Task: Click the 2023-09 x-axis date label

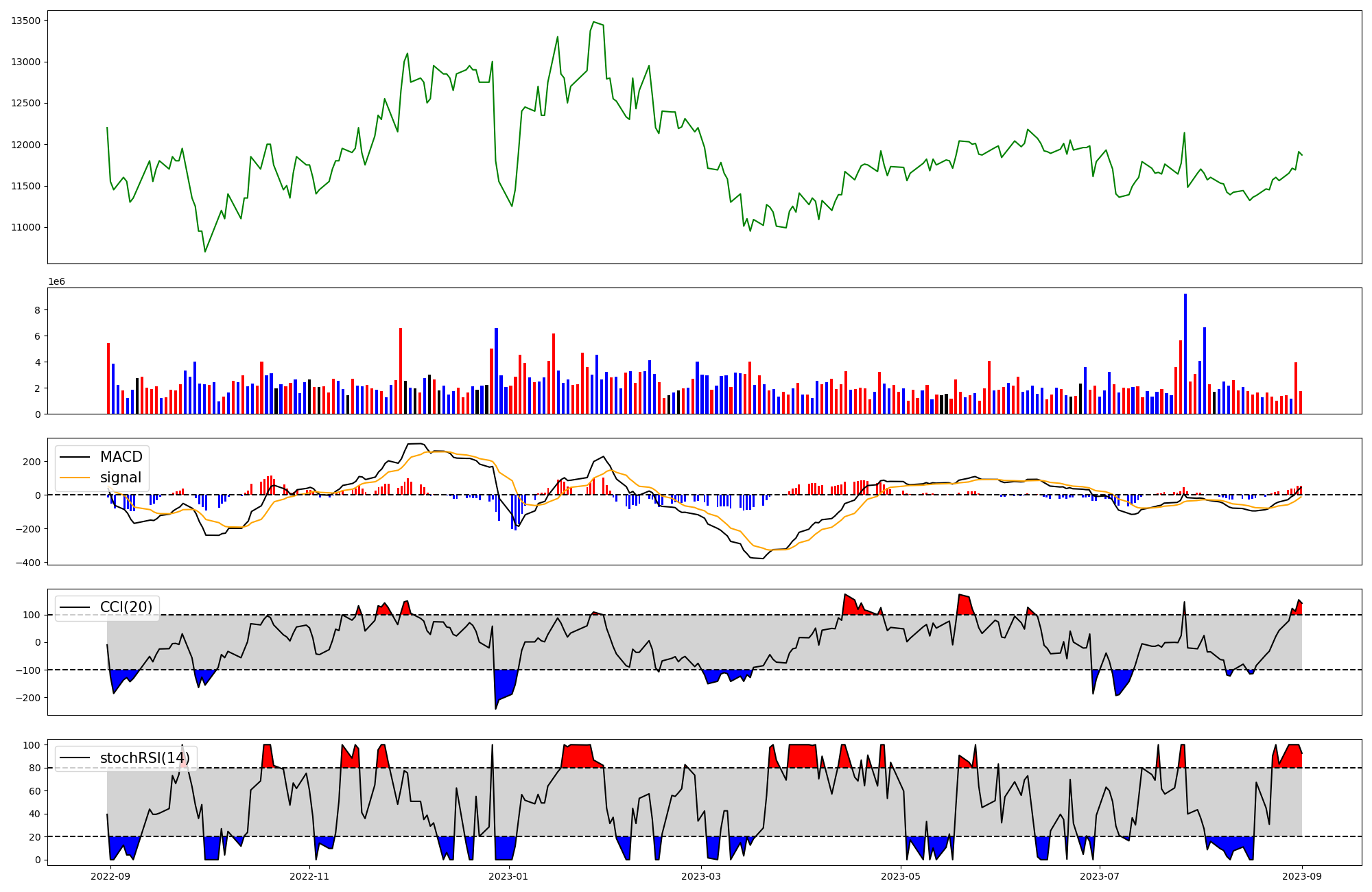Action: (x=1302, y=876)
